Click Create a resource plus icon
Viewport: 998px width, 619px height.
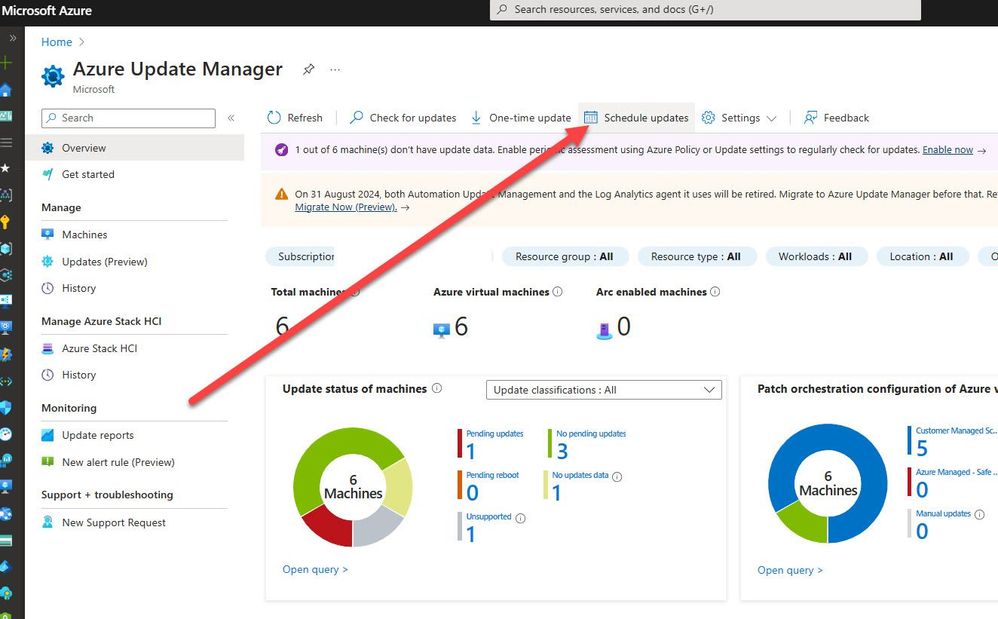(6, 62)
